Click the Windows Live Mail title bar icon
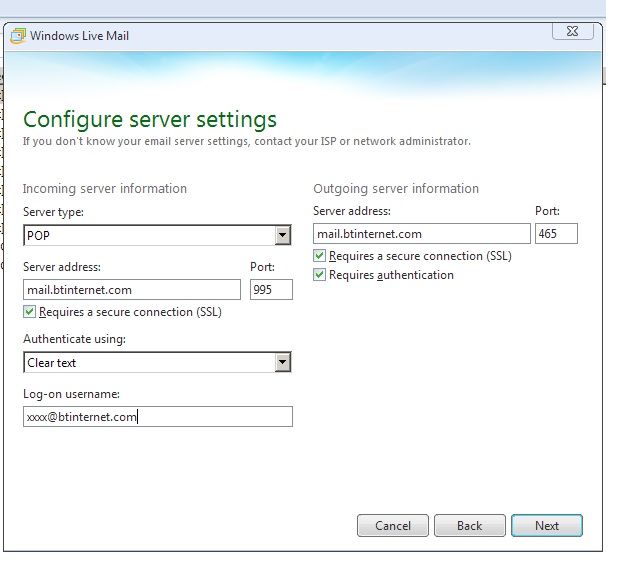The image size is (623, 568). tap(18, 36)
